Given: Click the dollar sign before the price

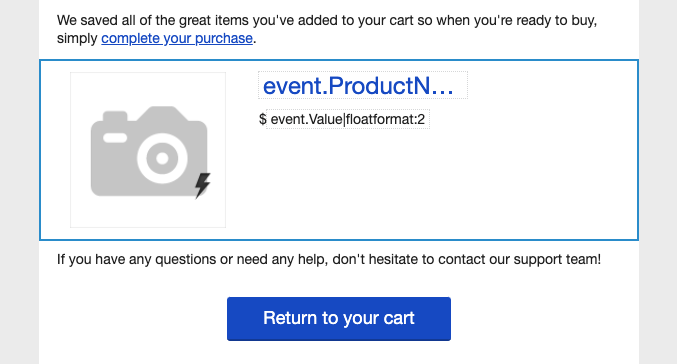Looking at the screenshot, I should [263, 119].
